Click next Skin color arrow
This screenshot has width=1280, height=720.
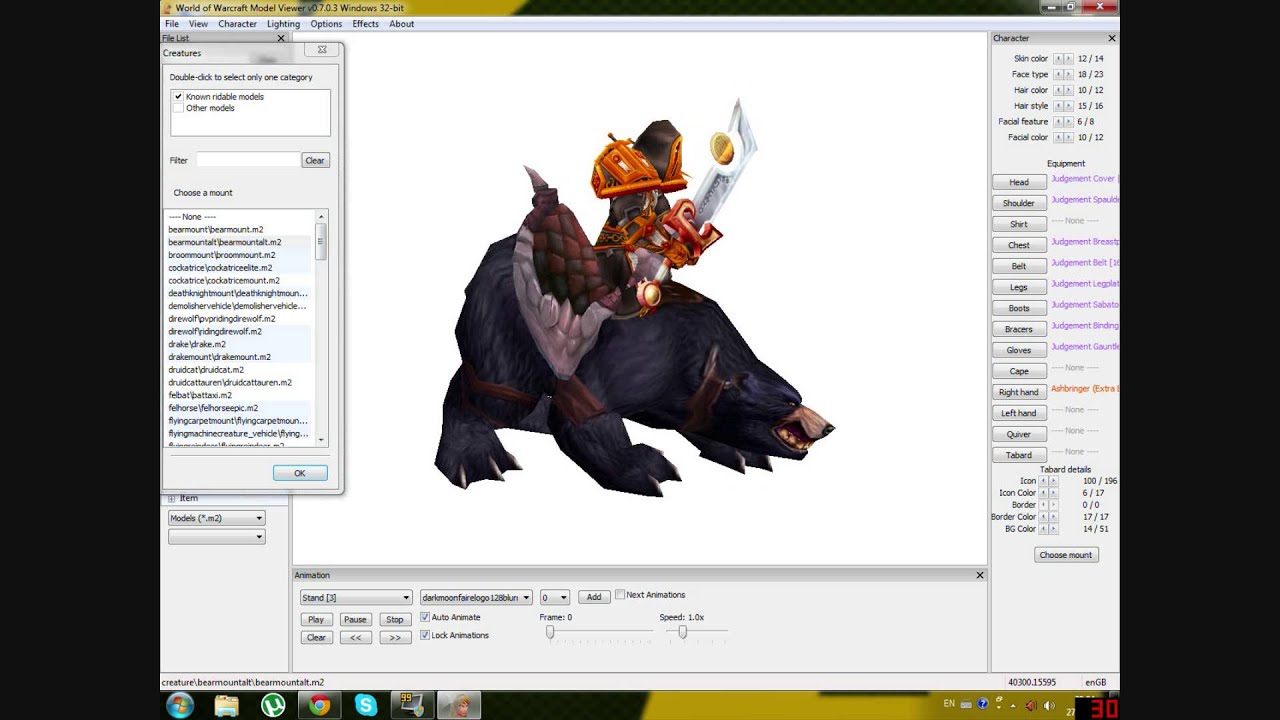(1068, 59)
